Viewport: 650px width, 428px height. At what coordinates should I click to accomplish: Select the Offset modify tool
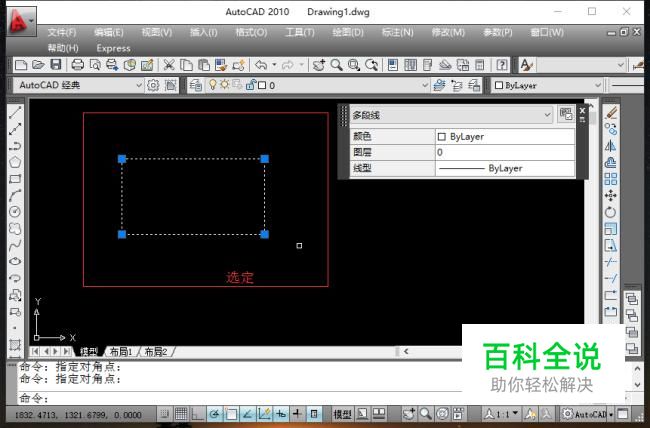pos(611,162)
